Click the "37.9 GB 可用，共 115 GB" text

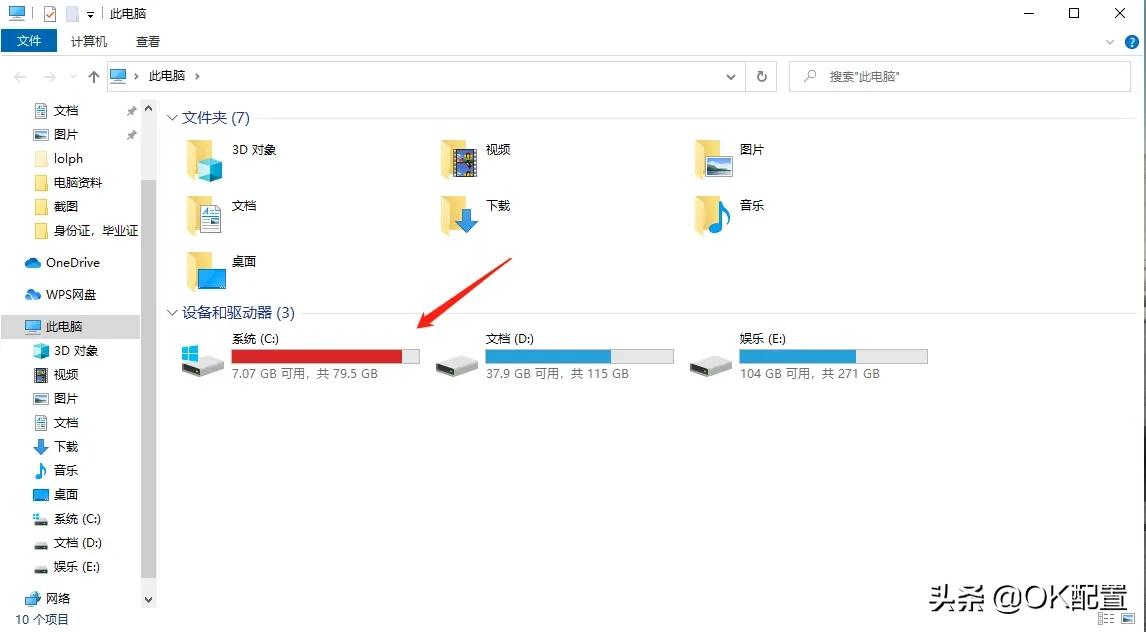click(x=558, y=373)
